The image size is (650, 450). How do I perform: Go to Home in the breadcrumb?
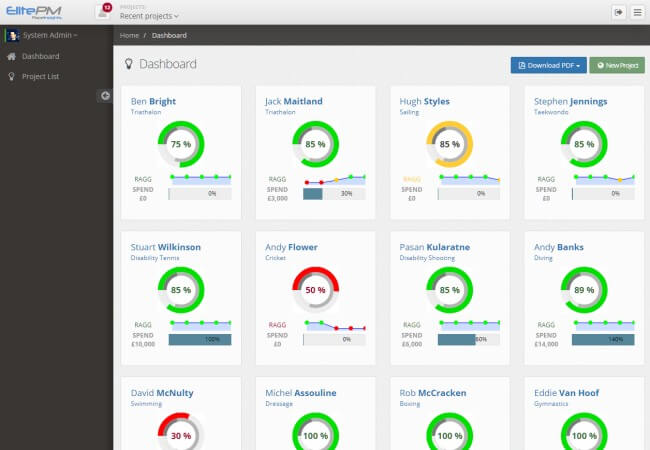(x=129, y=35)
